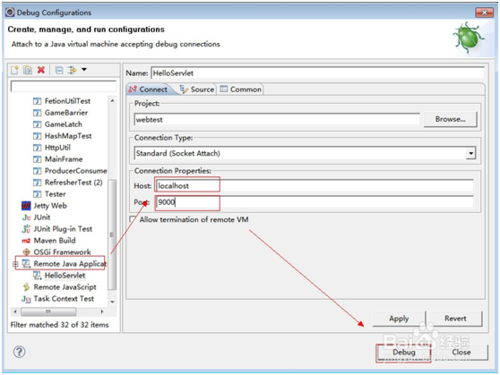Image resolution: width=500 pixels, height=375 pixels.
Task: Click the horizontal scrollbar thumb in tree
Action: (48, 312)
